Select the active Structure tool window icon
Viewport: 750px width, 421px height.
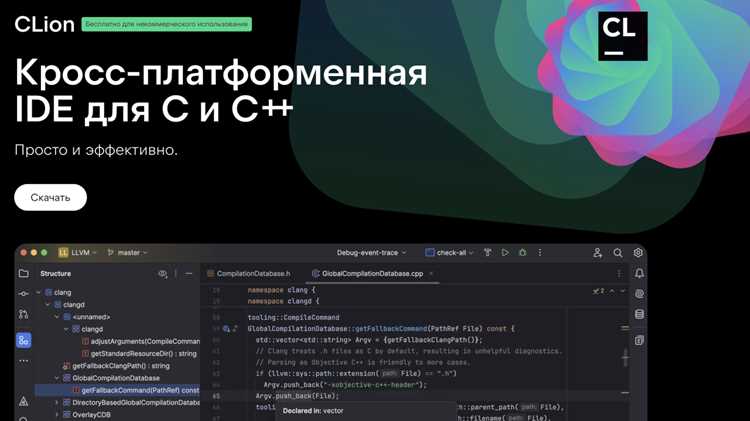click(x=23, y=341)
